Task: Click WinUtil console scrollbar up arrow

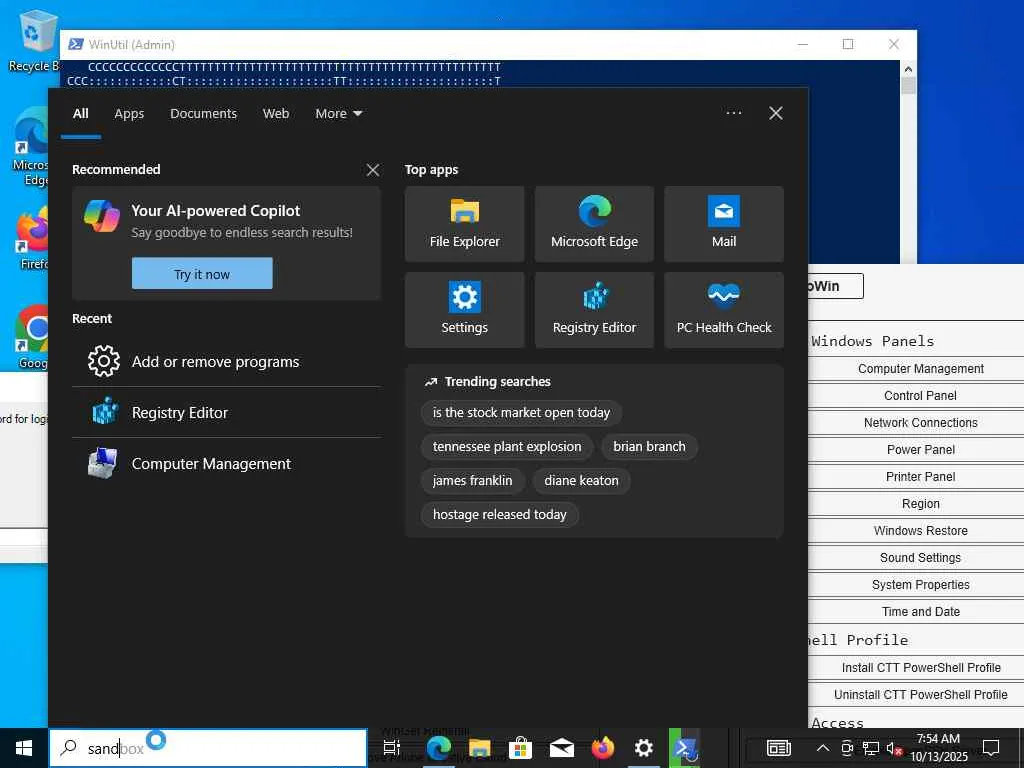Action: point(908,69)
